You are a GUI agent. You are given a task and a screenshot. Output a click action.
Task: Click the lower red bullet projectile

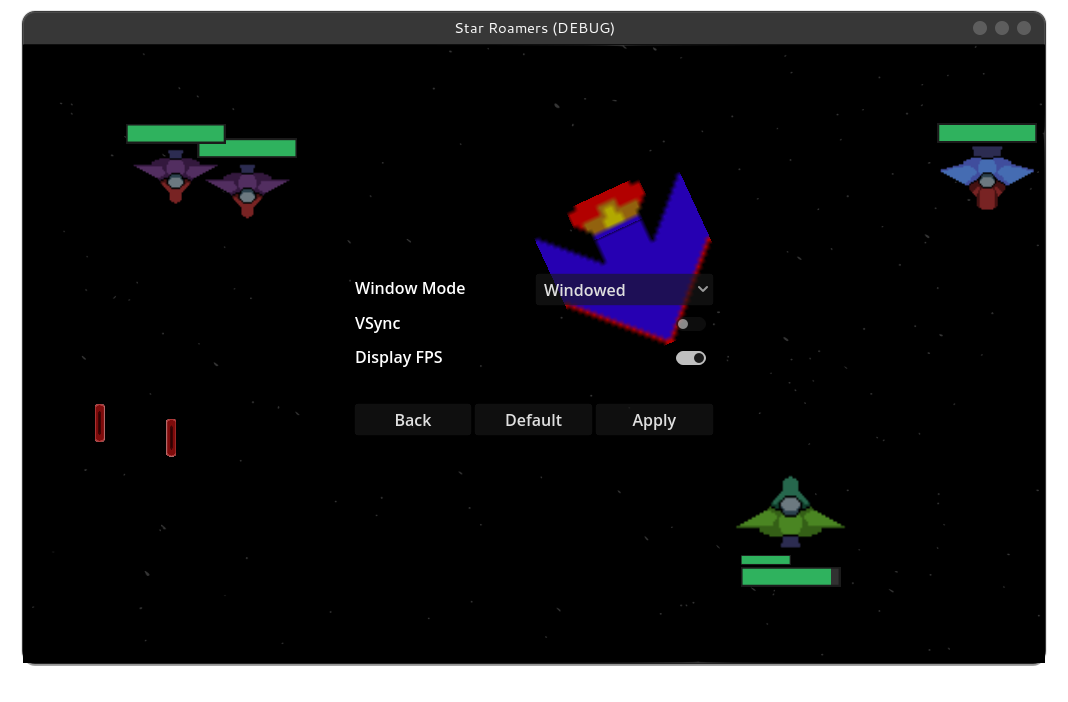coord(170,437)
